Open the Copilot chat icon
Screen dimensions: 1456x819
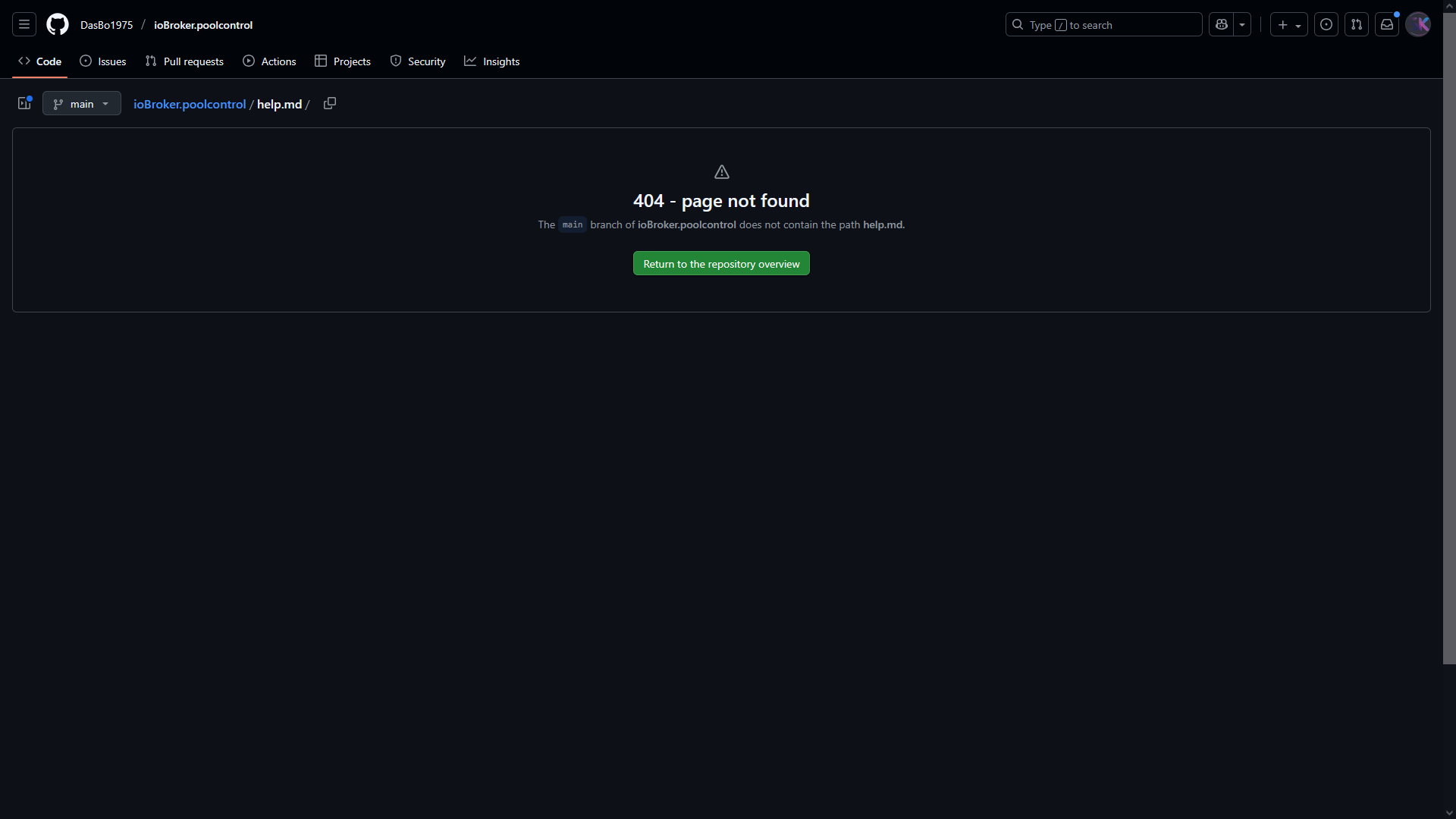click(1221, 25)
